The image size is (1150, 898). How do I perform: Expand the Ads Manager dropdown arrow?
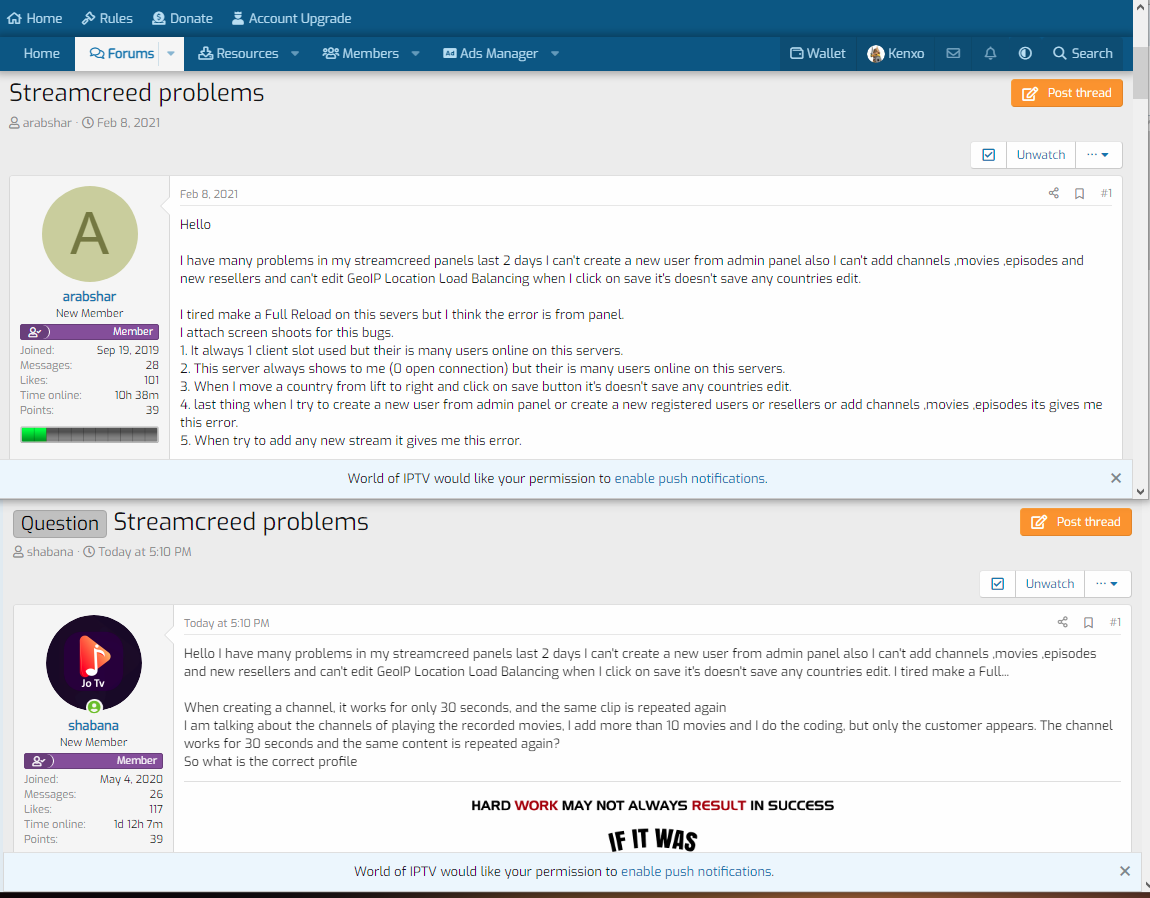554,54
